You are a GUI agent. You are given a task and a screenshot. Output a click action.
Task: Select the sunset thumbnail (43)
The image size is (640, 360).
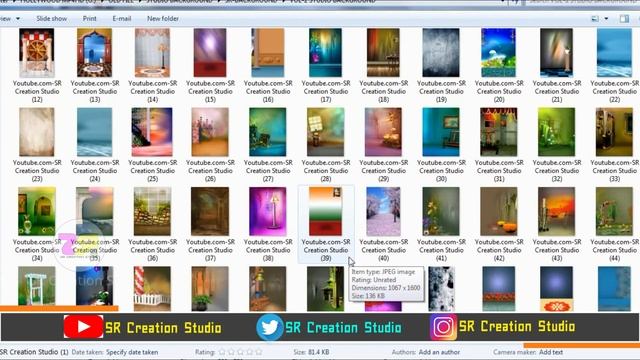[x=556, y=211]
